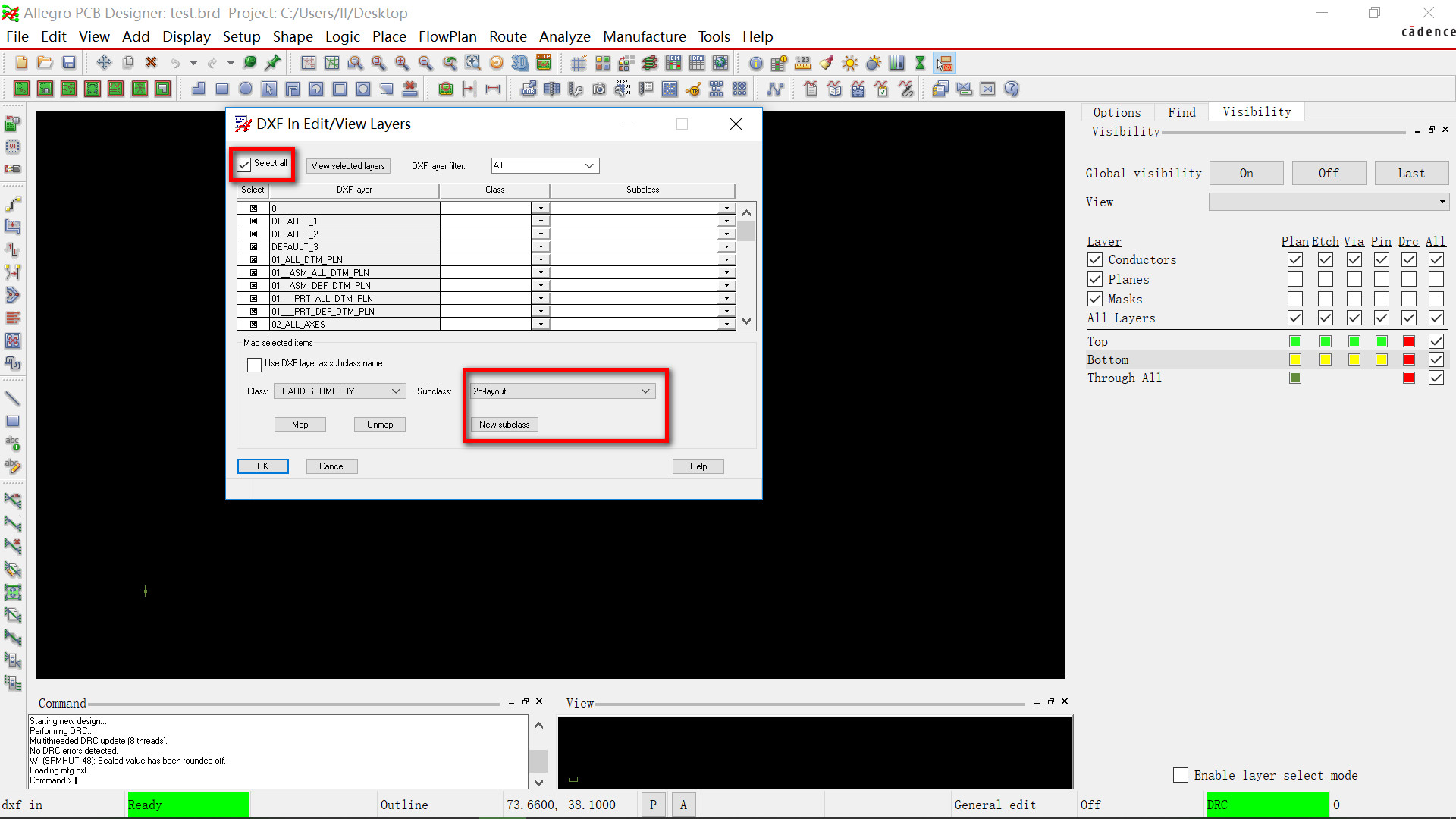This screenshot has width=1456, height=819.
Task: Activate the Flip Design tool
Action: tap(544, 63)
